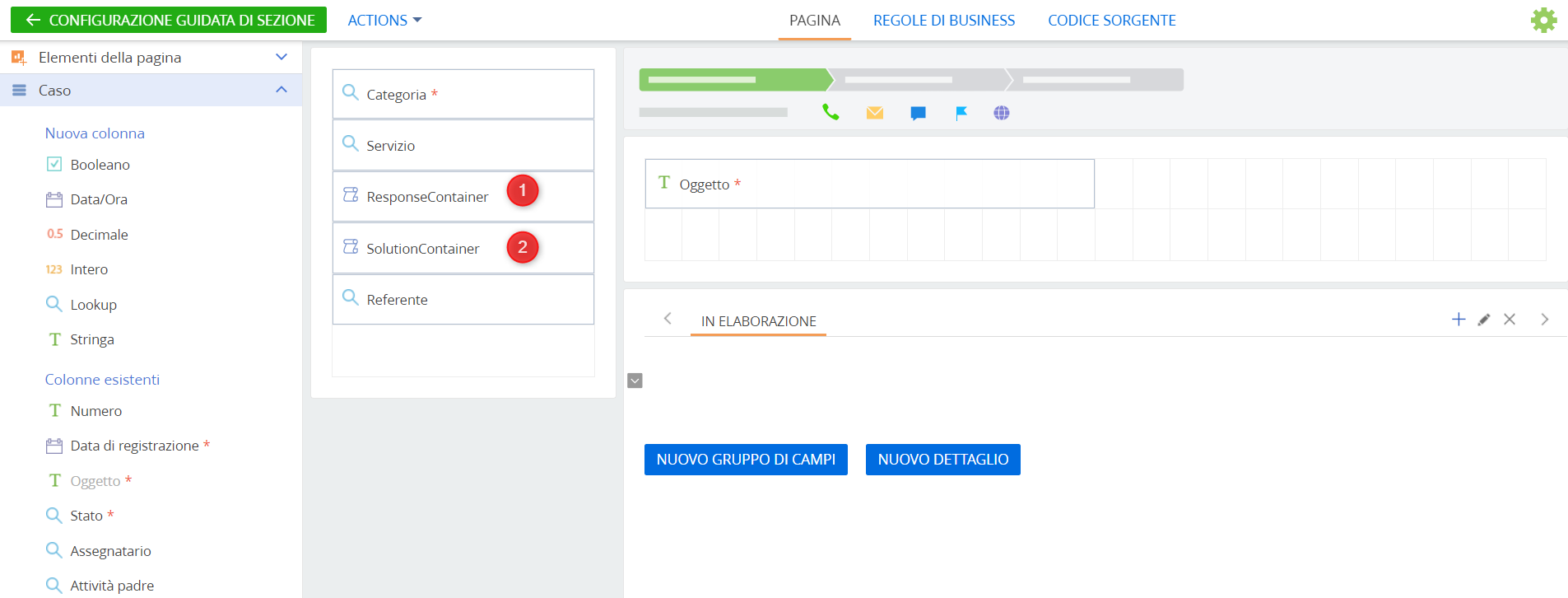
Task: Select the SolutionContainer field
Action: (x=463, y=248)
